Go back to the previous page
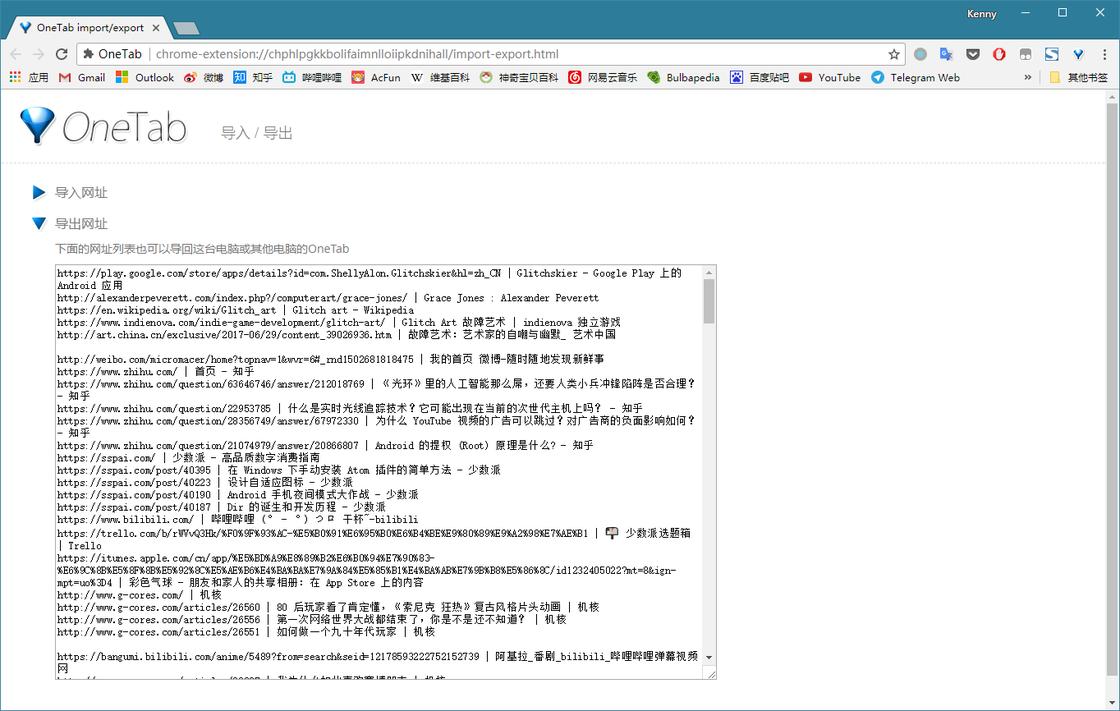The image size is (1120, 711). (x=16, y=54)
